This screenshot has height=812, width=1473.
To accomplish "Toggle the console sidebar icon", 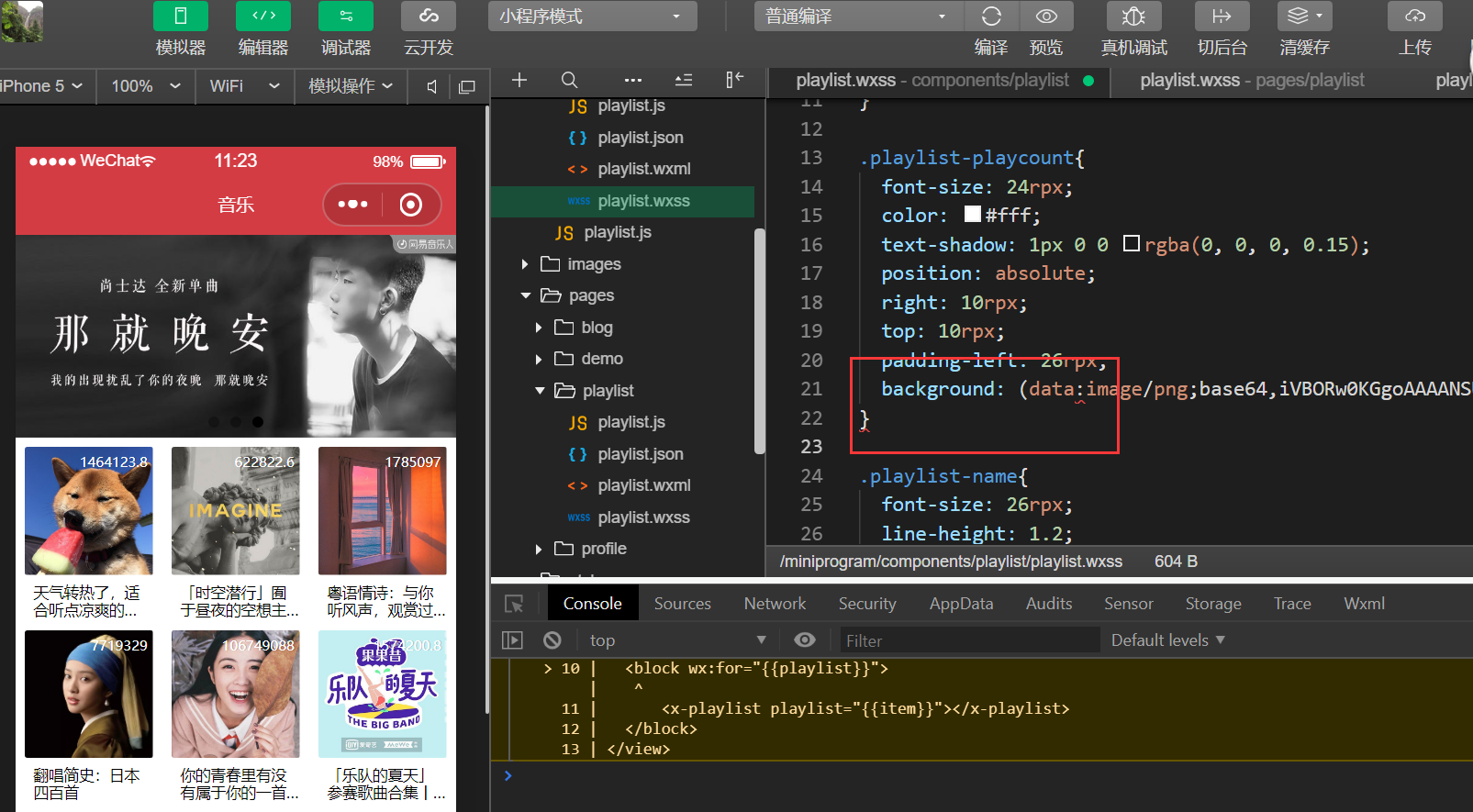I will (x=512, y=640).
